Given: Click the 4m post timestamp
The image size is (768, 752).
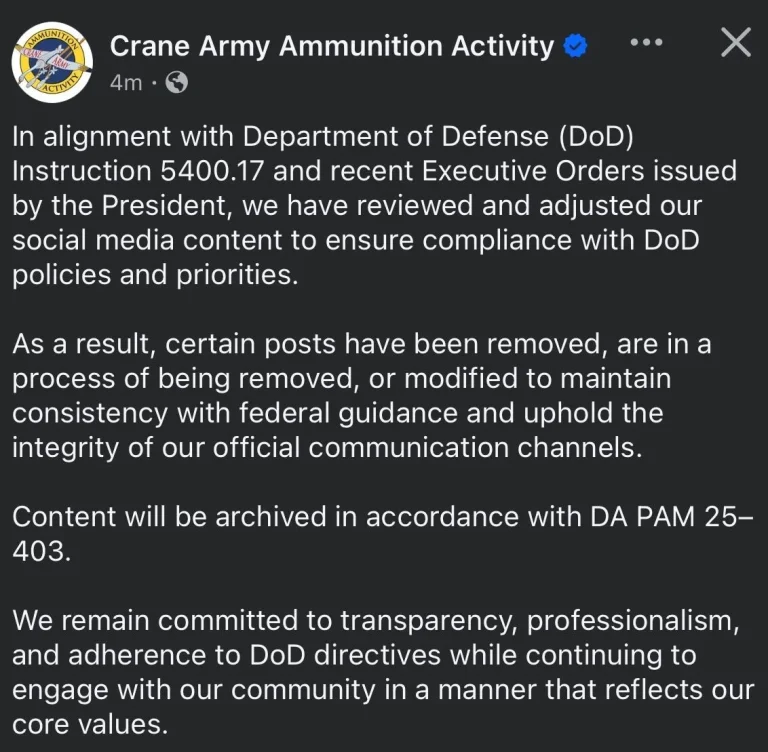Looking at the screenshot, I should (126, 83).
